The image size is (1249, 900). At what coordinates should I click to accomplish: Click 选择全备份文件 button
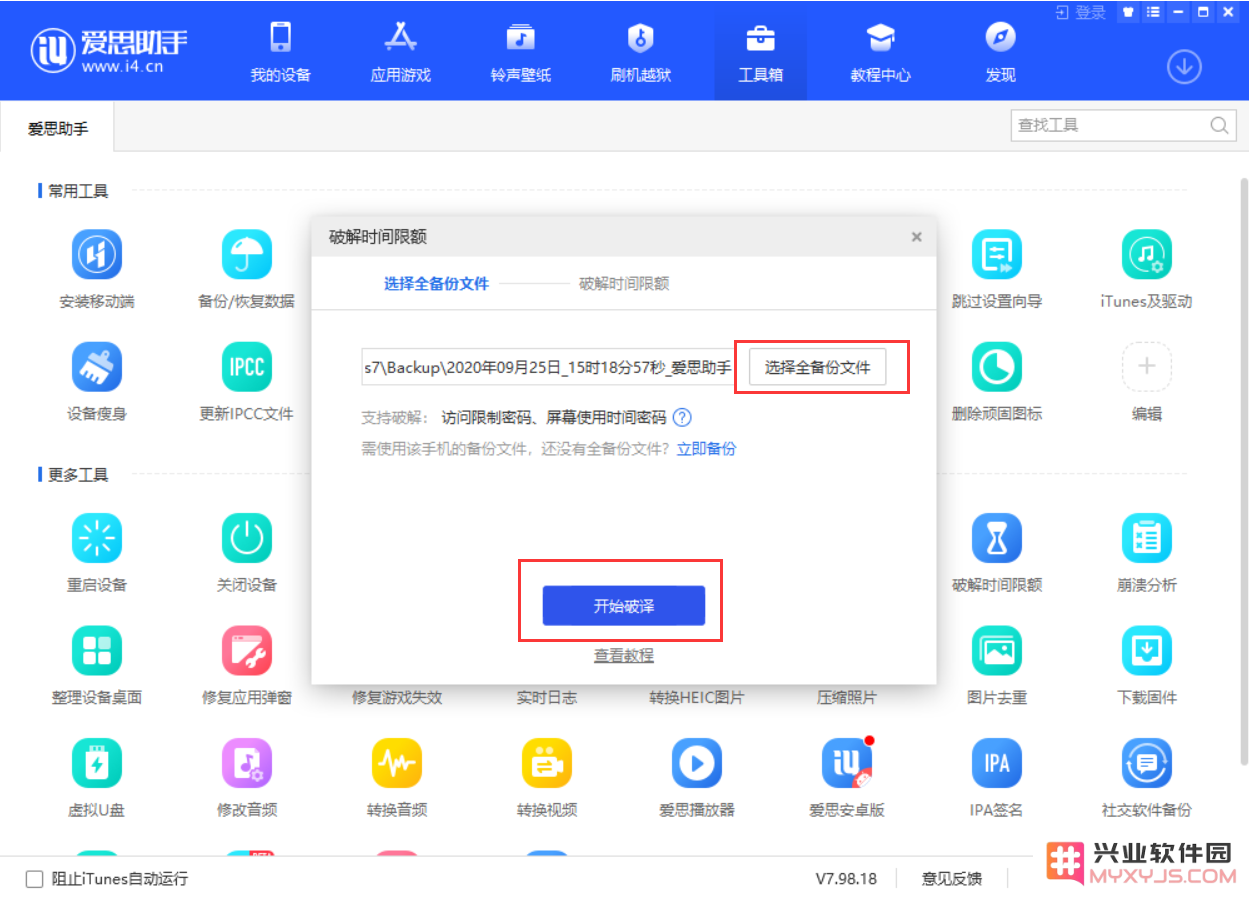pos(817,367)
